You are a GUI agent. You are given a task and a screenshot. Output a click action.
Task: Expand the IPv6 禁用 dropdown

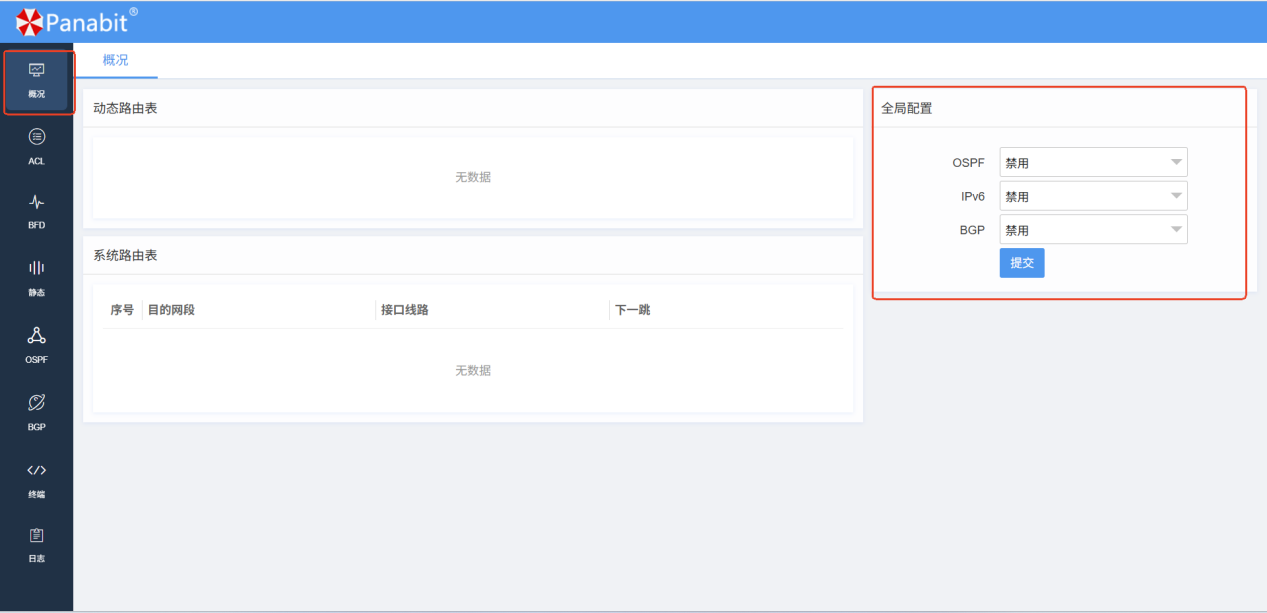click(1093, 196)
